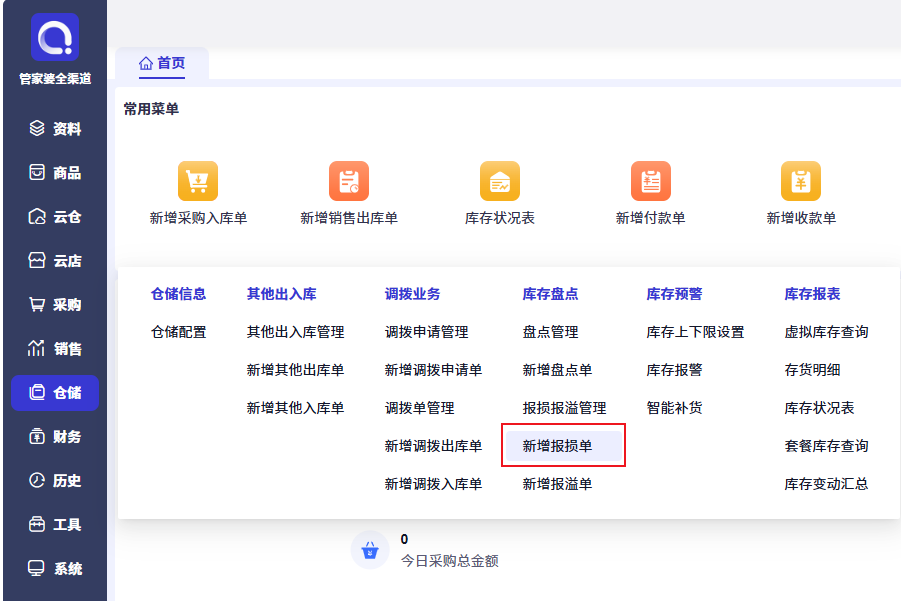Open 其他出入库管理
Screen dimensions: 901x601
(x=295, y=332)
